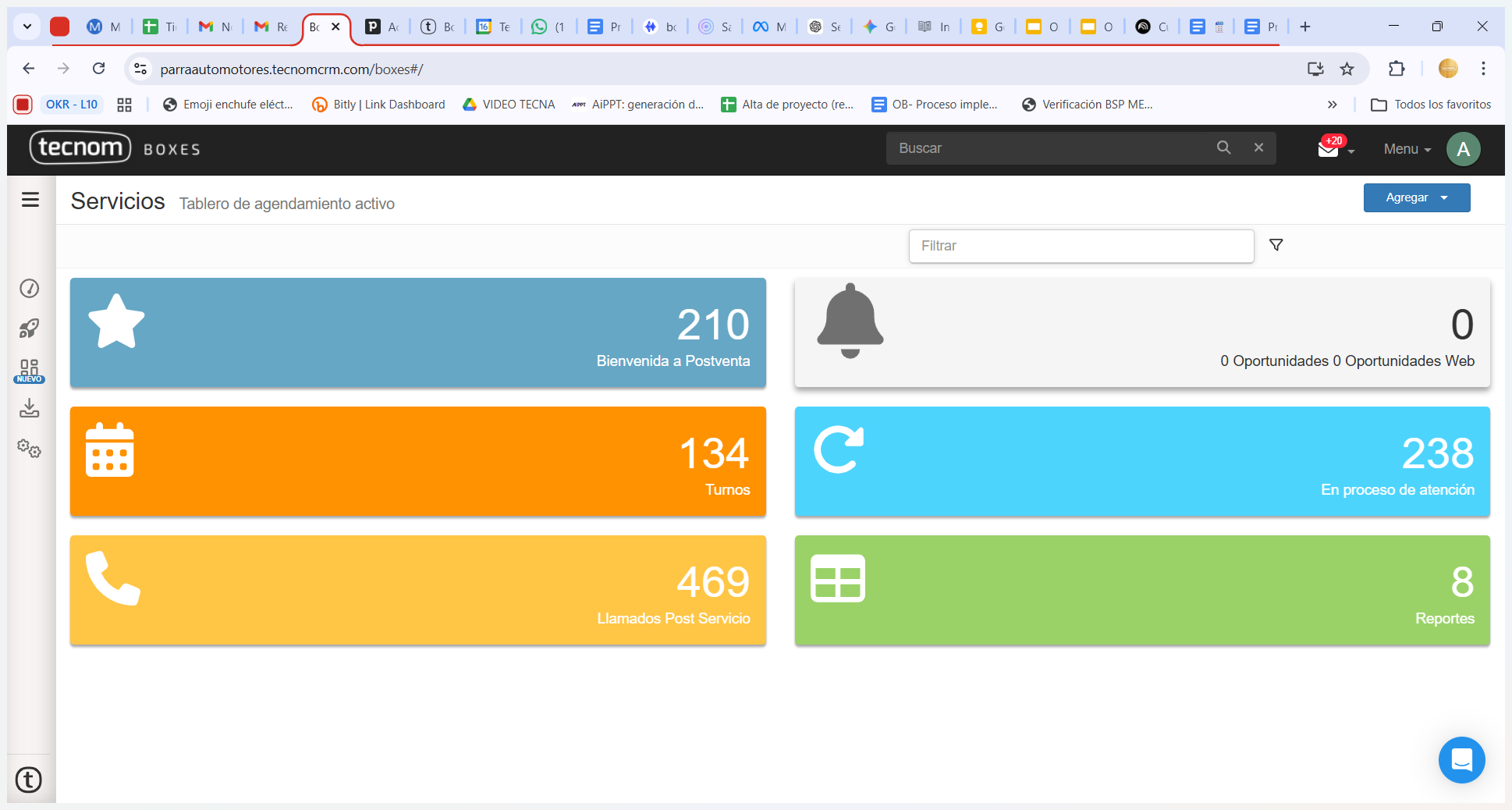The width and height of the screenshot is (1512, 810).
Task: Open the Menu dropdown in header
Action: tap(1407, 149)
